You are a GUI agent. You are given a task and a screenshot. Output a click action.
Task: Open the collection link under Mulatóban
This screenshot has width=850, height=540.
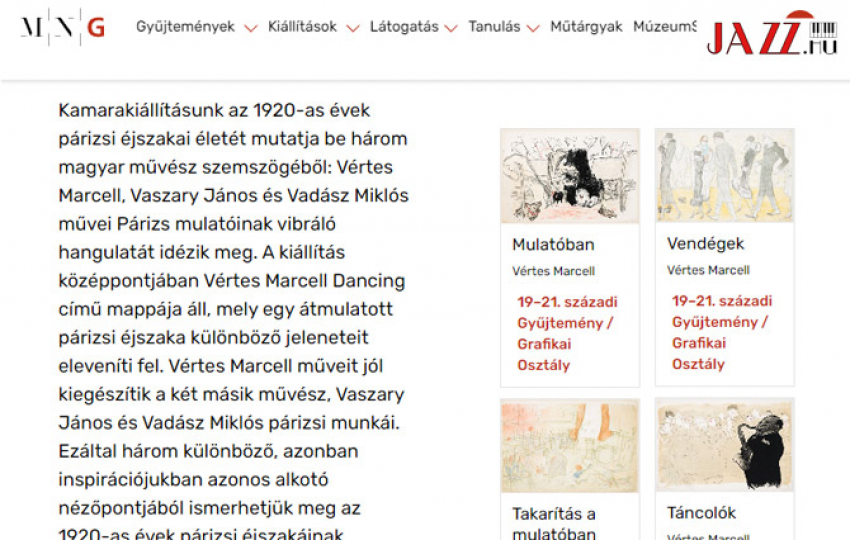568,333
